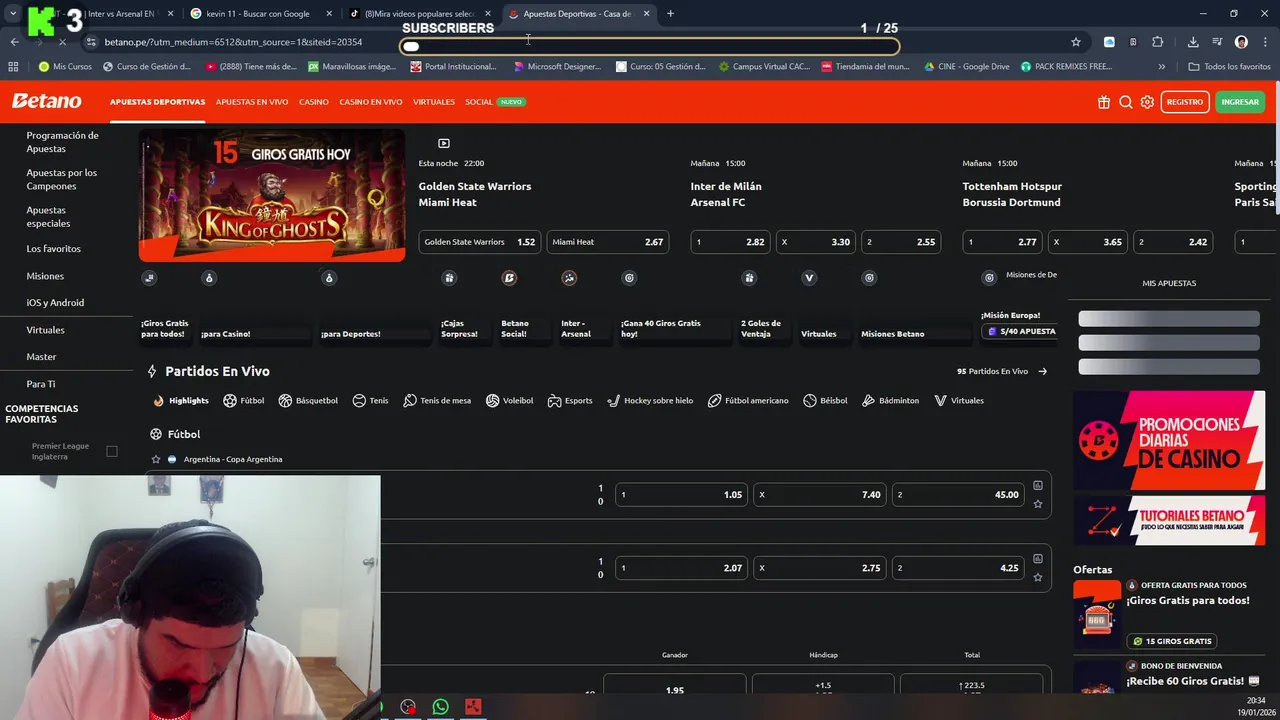Open the Virtuales story icon

809,278
